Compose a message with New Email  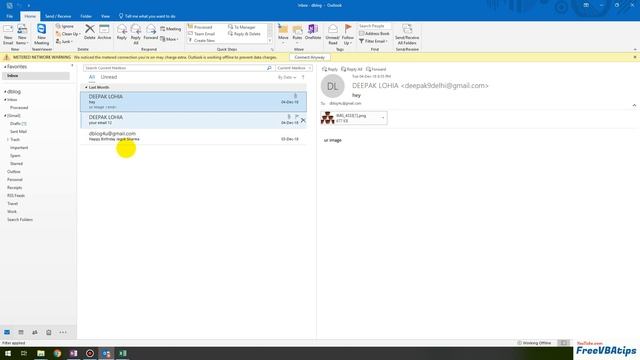coord(8,35)
